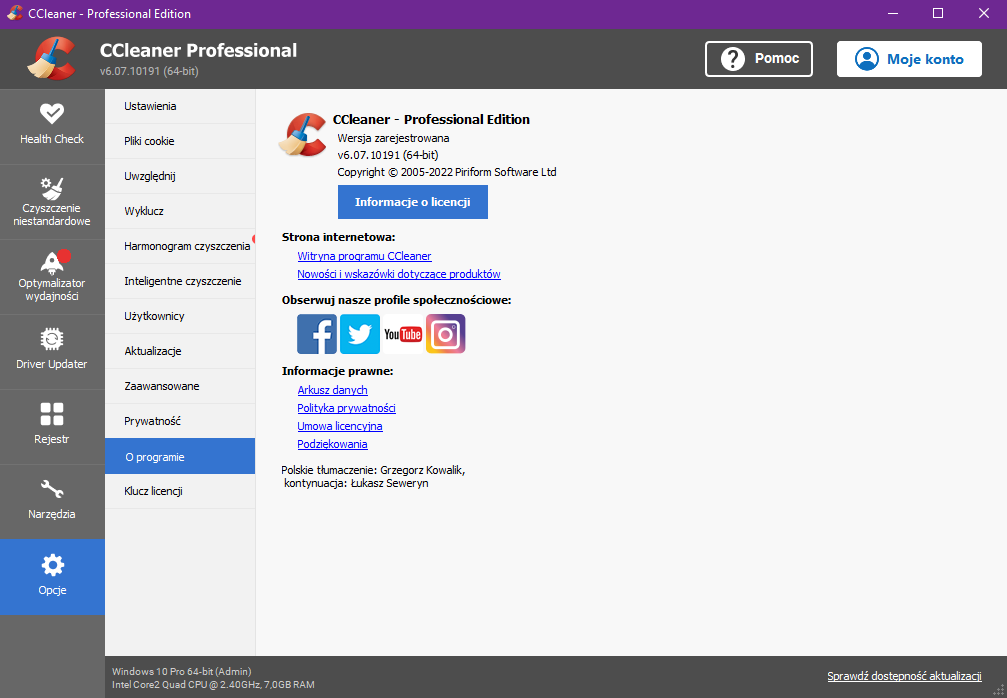Click Polskie tłumaczenie Grzegorz Kowalik text
Screen dimensions: 1007x698
point(373,470)
